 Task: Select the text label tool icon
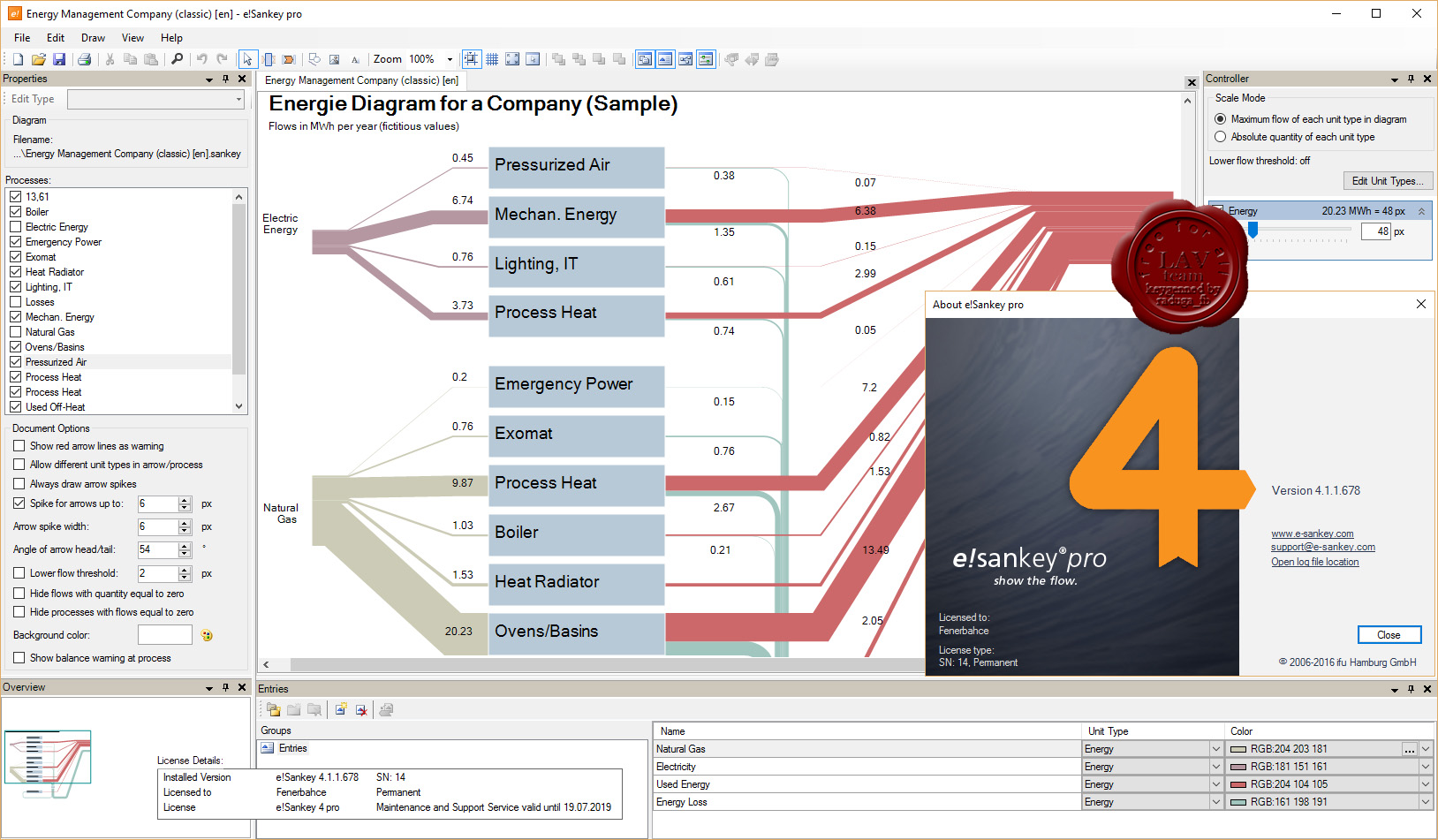click(355, 59)
